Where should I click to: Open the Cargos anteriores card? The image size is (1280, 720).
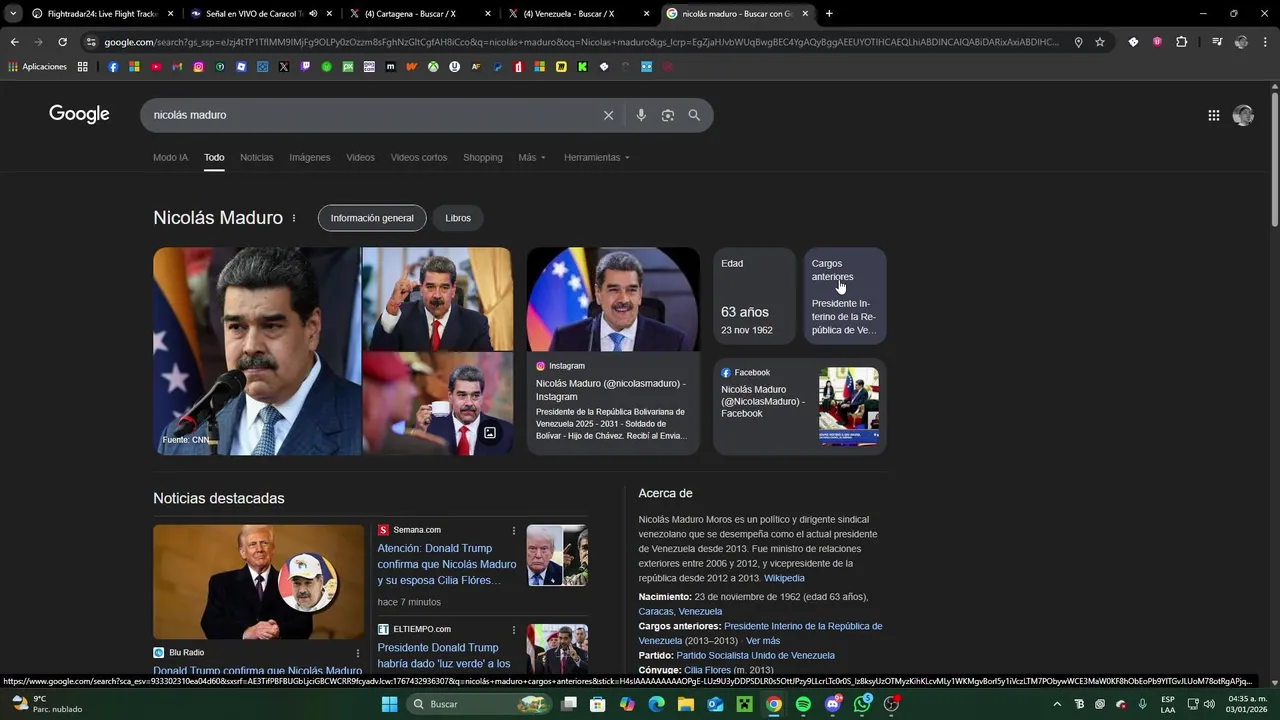coord(845,296)
